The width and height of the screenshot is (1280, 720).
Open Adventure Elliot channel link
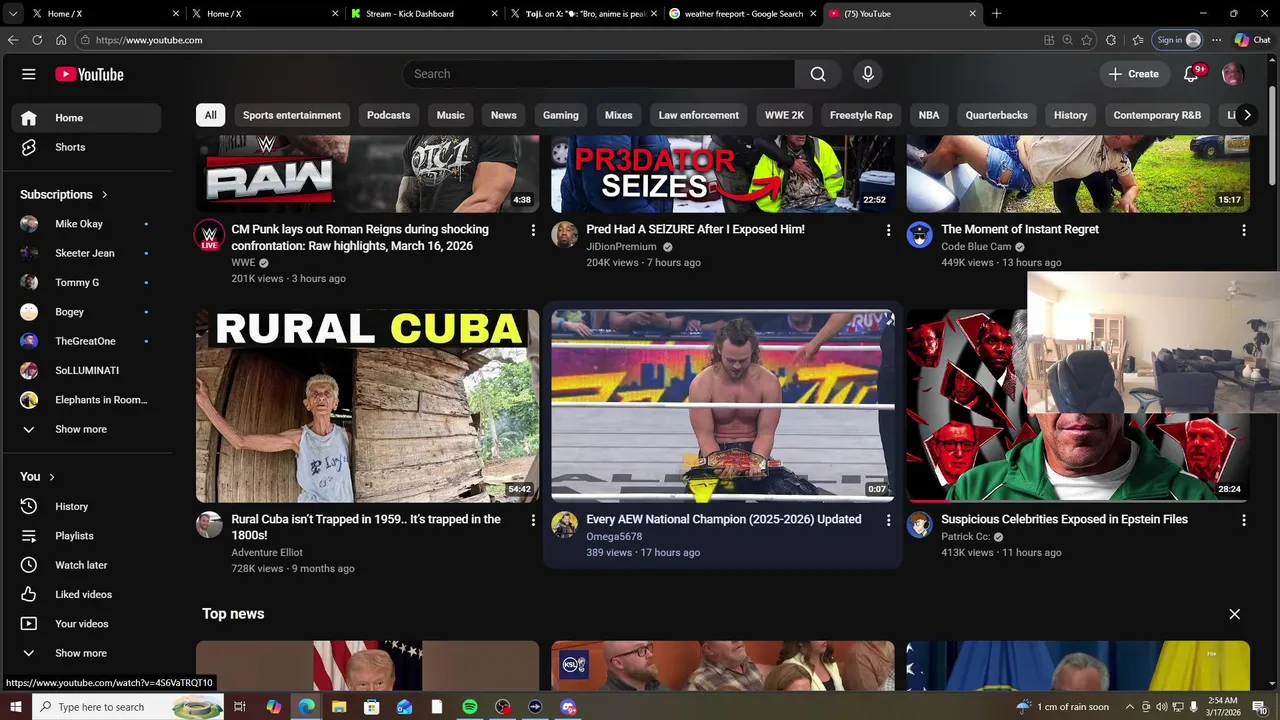click(267, 552)
